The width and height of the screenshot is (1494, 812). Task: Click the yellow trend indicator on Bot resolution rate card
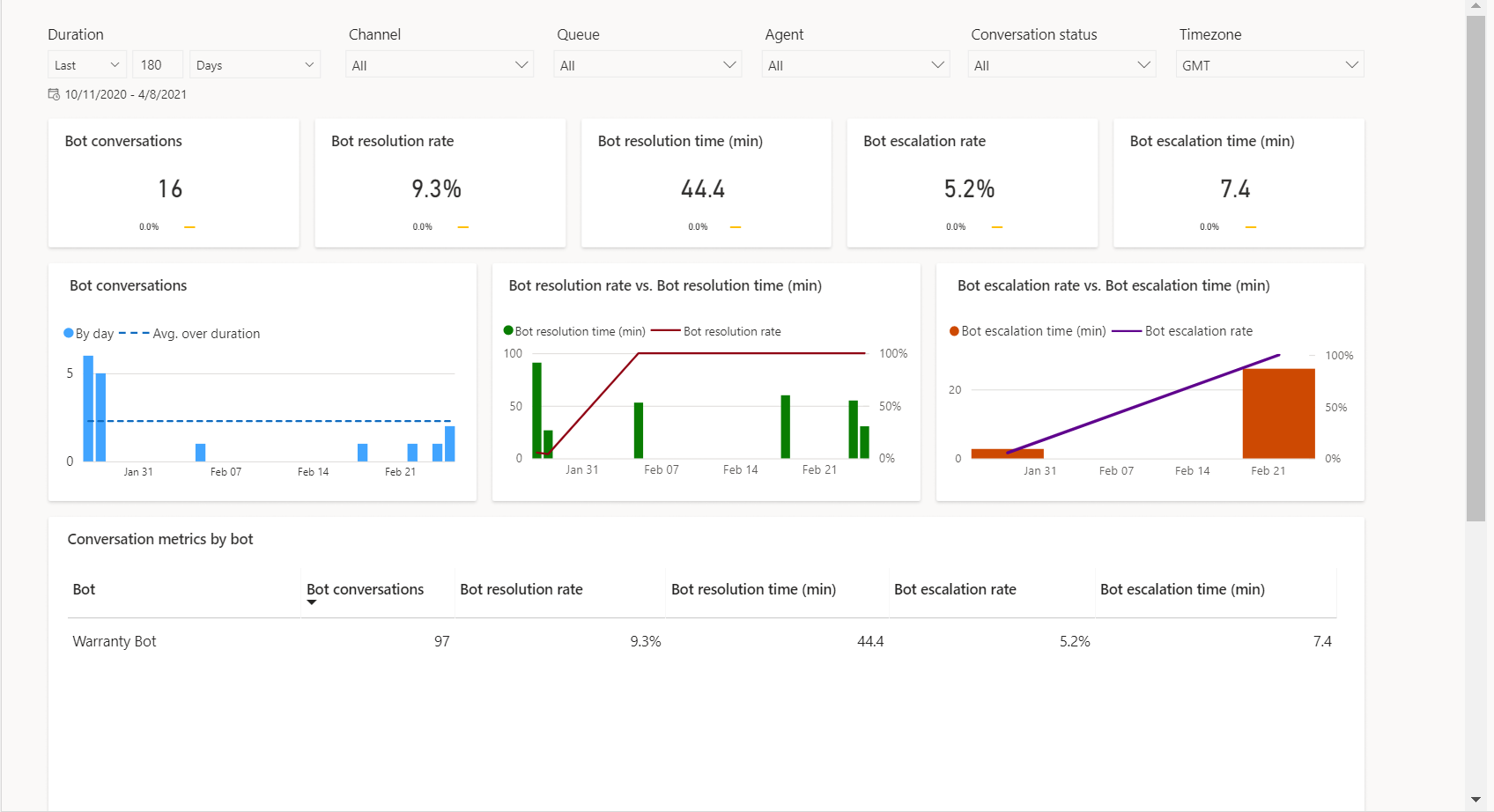(x=463, y=226)
